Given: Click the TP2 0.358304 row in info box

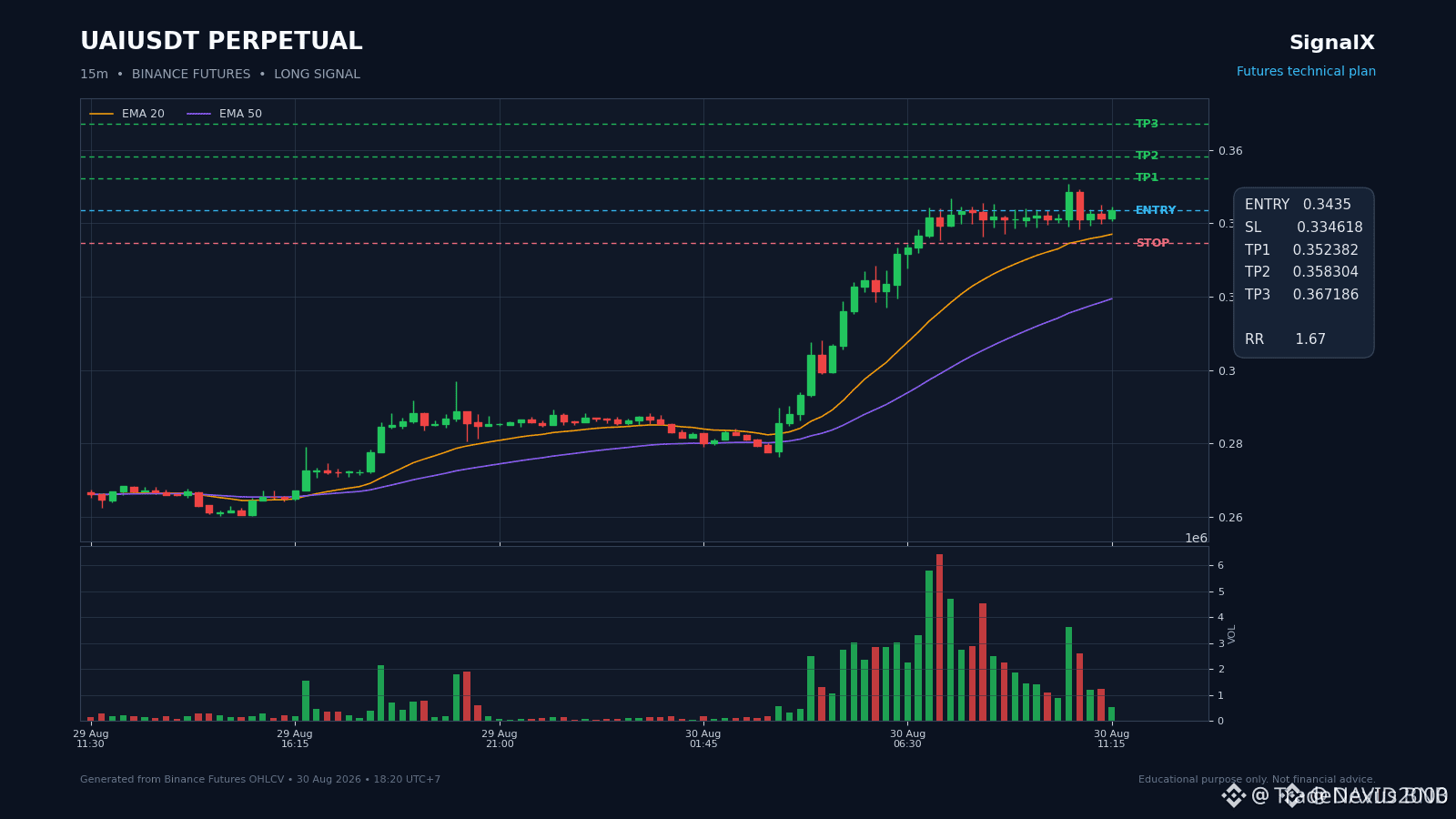Looking at the screenshot, I should [x=1301, y=272].
